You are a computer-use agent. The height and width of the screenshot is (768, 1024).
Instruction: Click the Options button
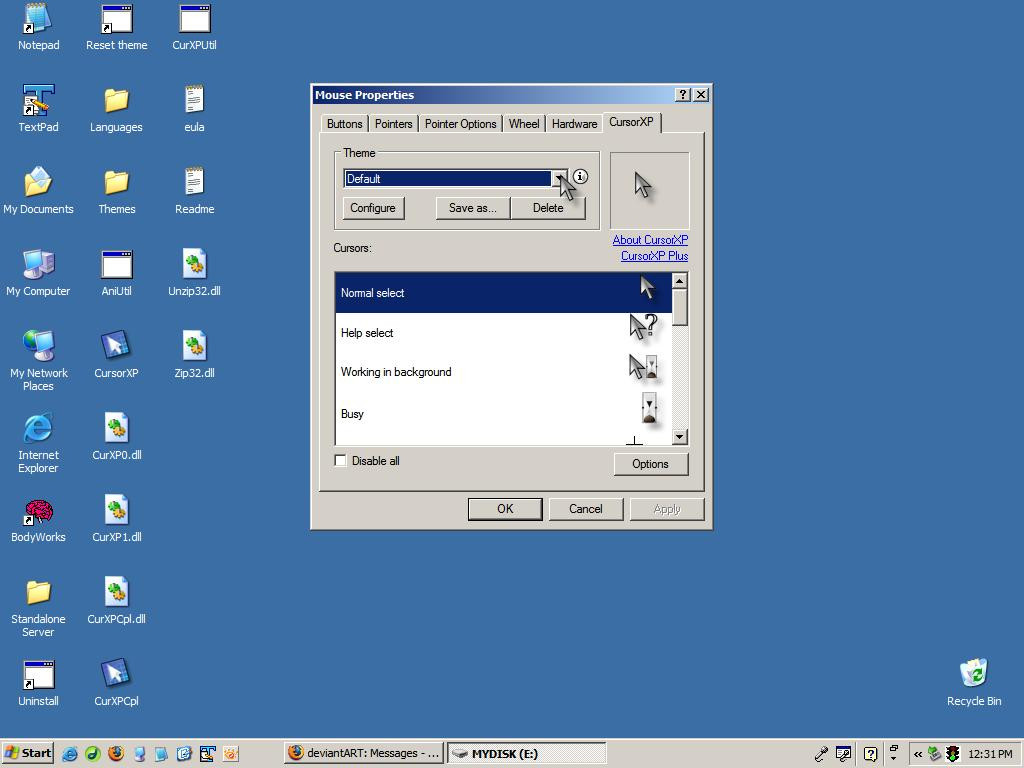[650, 464]
